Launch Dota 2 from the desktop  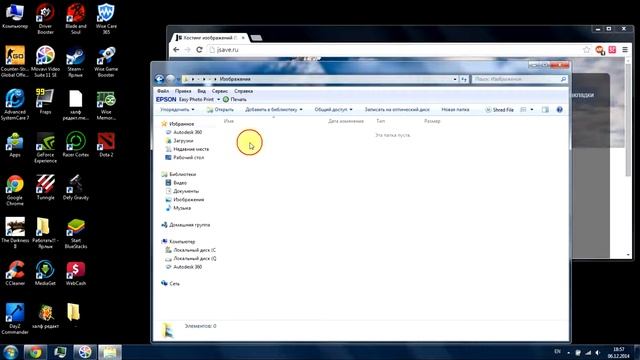click(106, 145)
